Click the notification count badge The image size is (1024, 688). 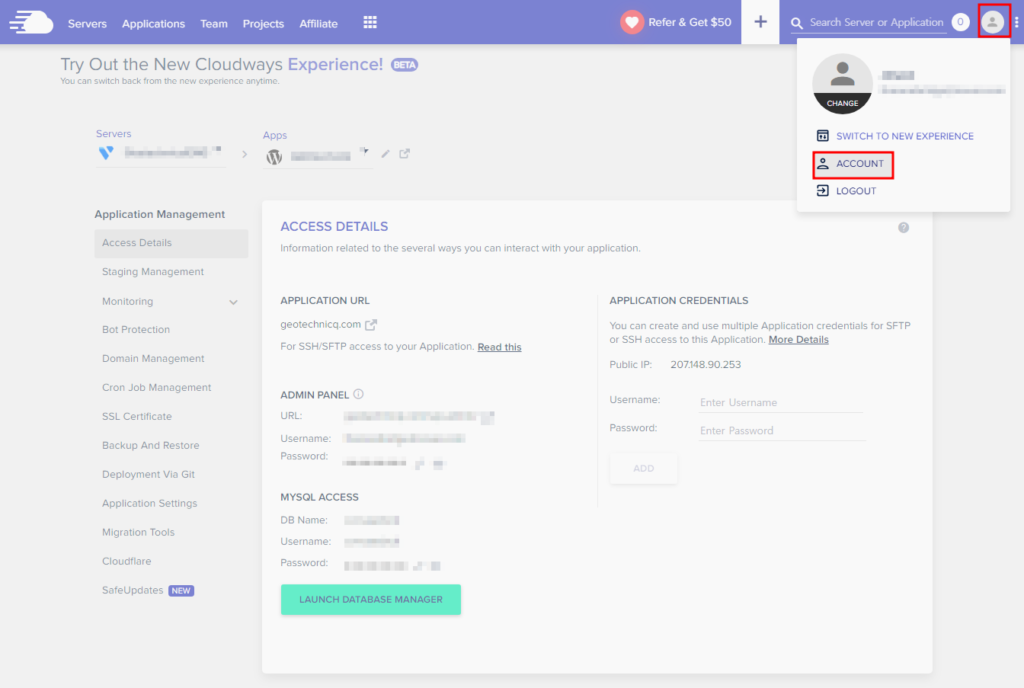[x=960, y=22]
